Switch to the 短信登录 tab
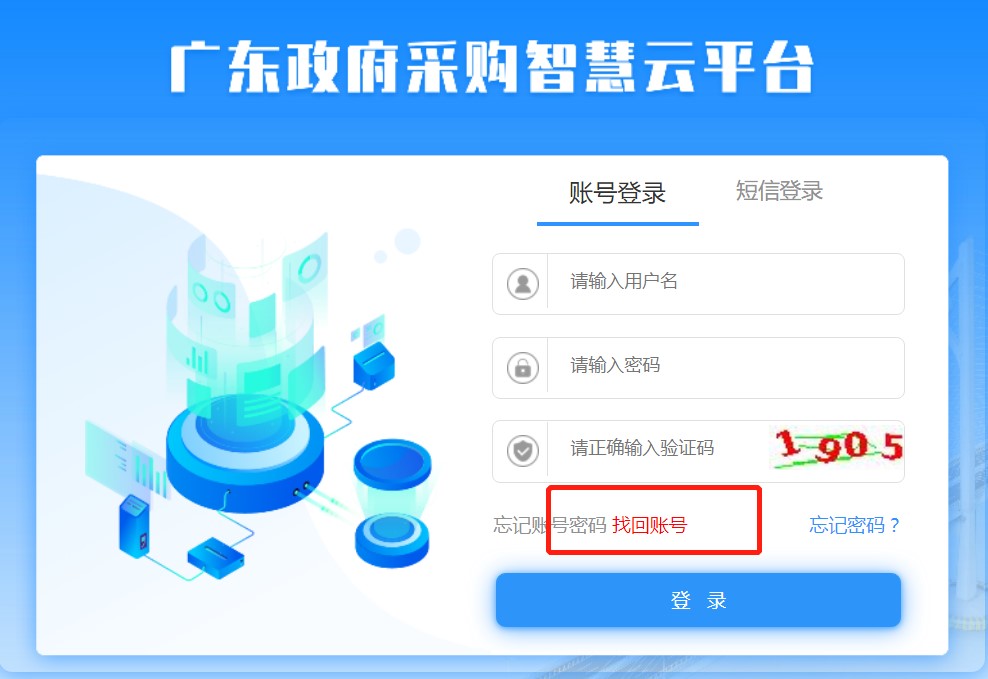The width and height of the screenshot is (988, 679). coord(779,191)
